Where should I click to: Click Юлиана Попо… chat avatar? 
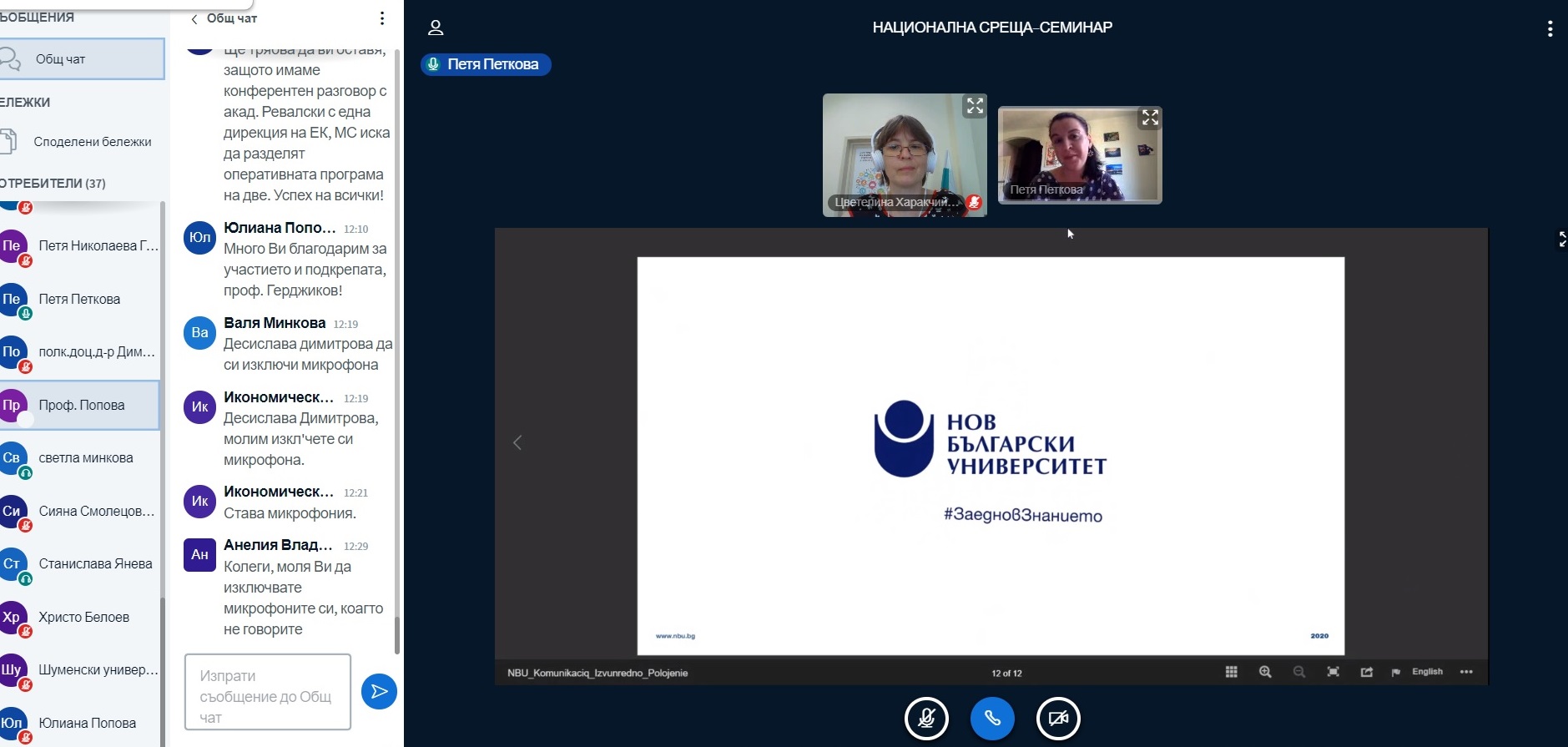pyautogui.click(x=199, y=238)
